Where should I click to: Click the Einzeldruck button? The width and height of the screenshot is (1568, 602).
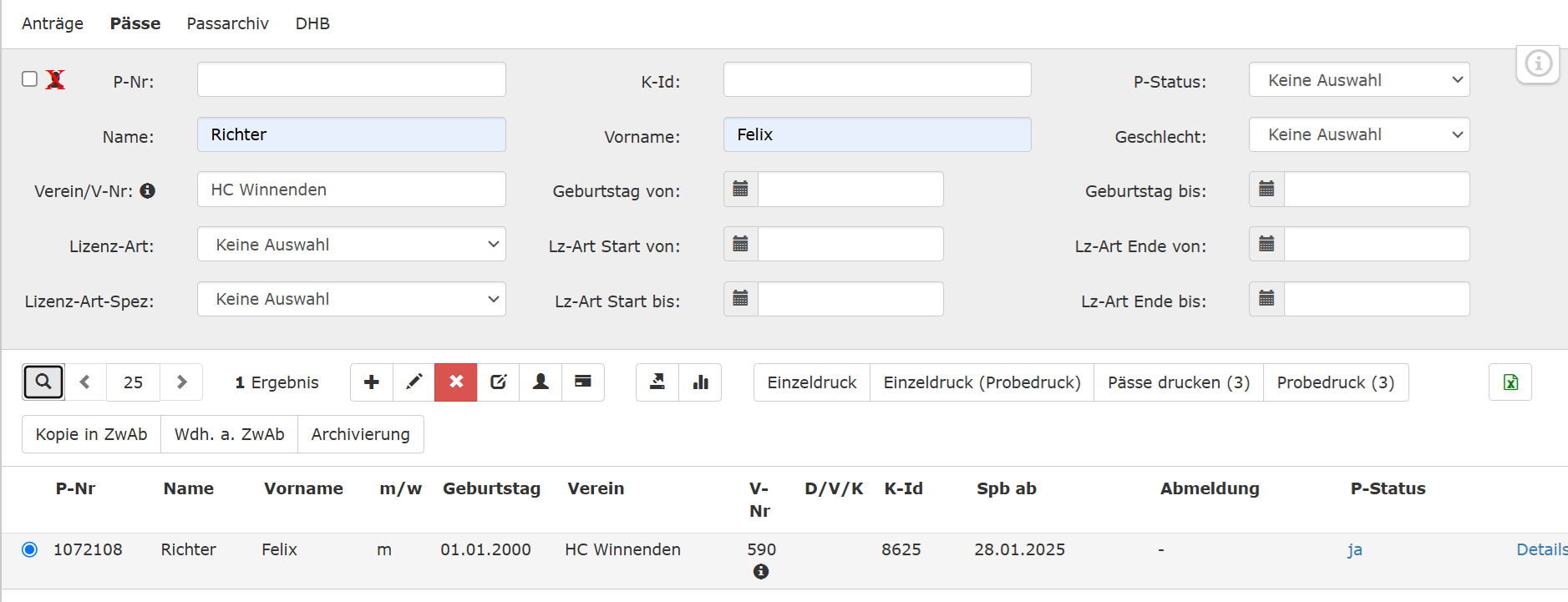click(x=811, y=382)
